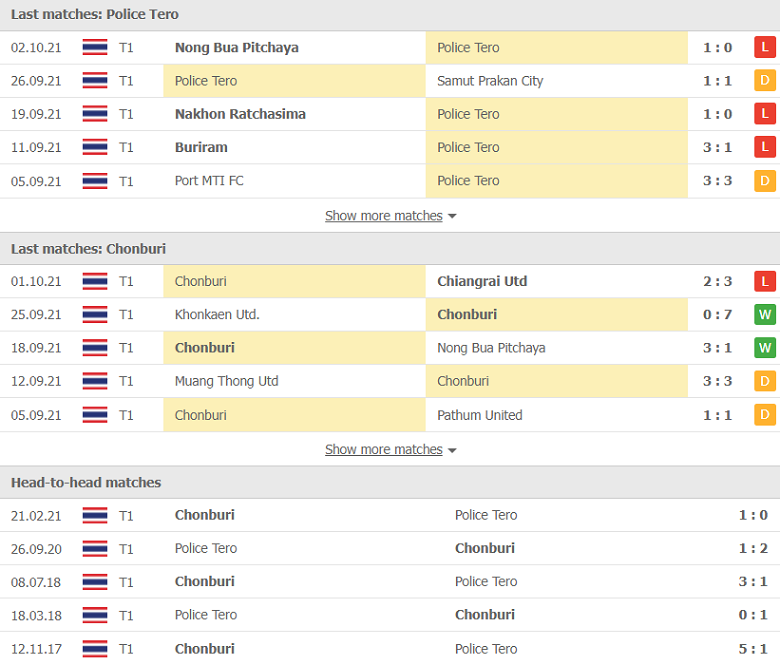Click the 3:3 score of Port MTI FC match

(717, 181)
